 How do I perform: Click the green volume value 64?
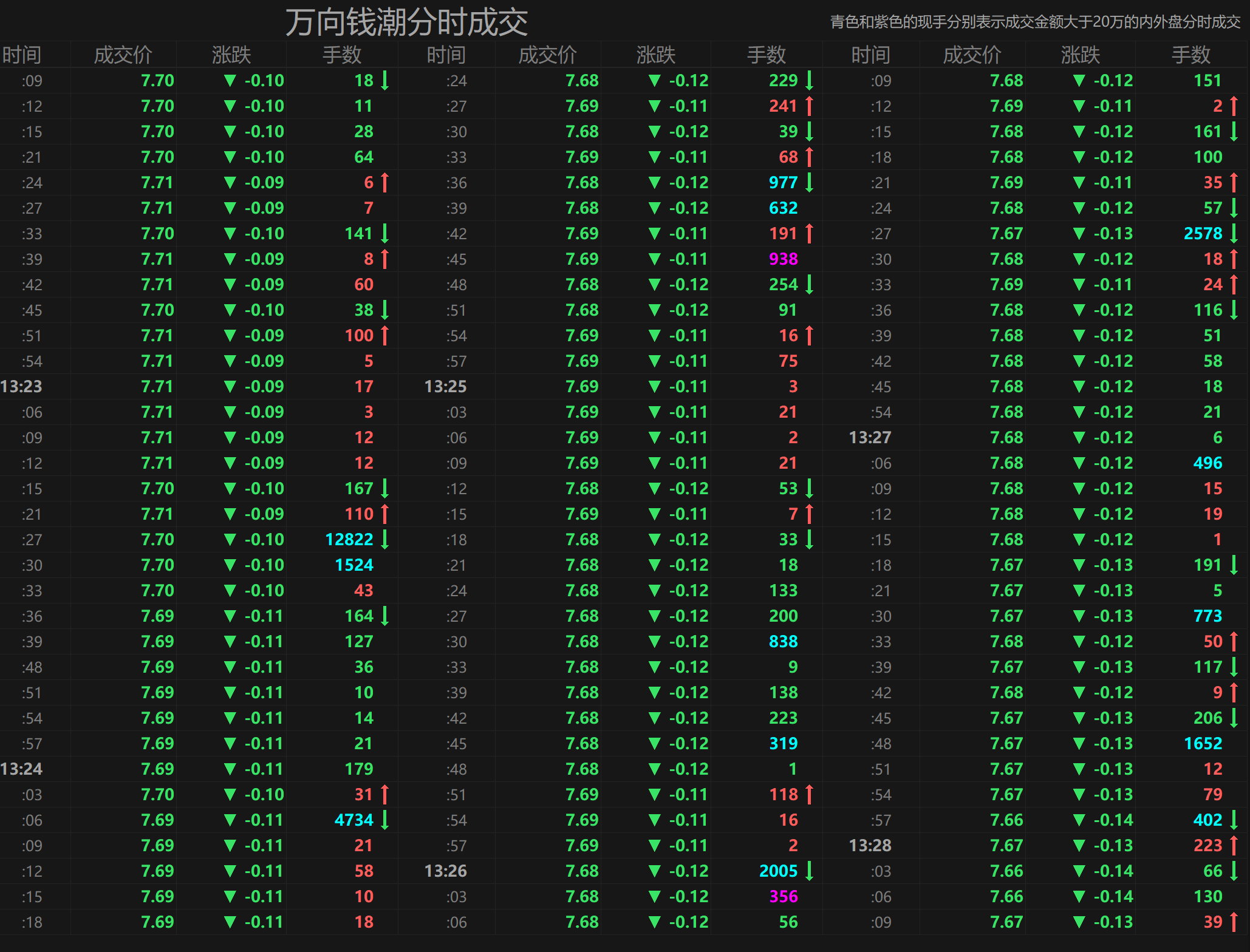pos(364,157)
